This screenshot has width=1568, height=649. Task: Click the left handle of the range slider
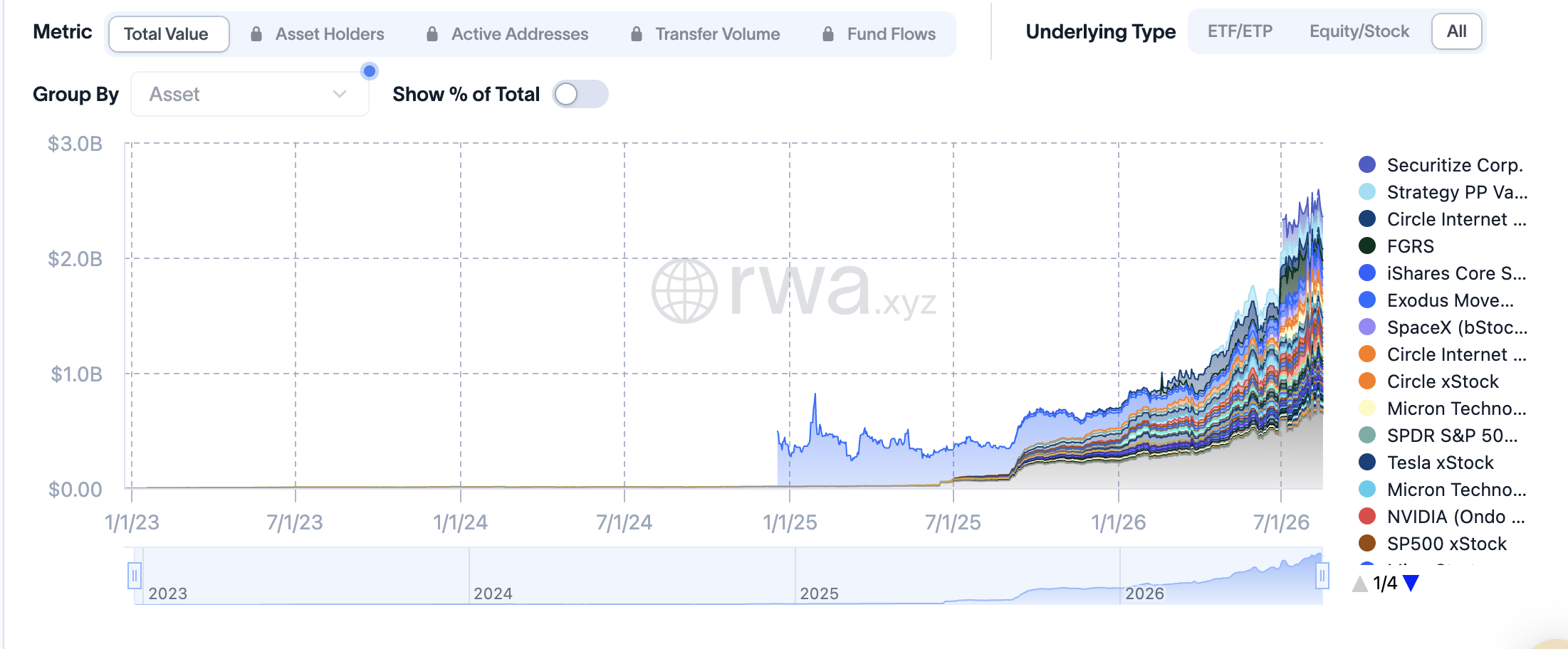tap(134, 575)
